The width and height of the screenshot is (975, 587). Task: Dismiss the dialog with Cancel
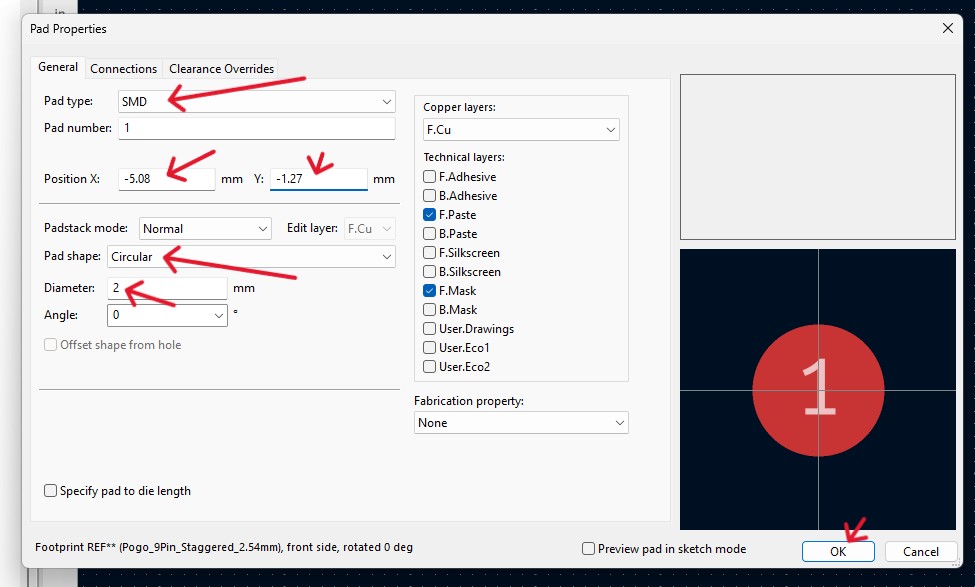919,550
